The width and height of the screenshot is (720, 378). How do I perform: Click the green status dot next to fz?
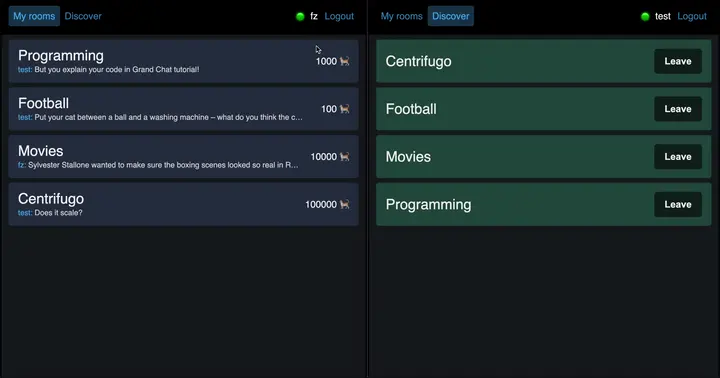point(300,17)
